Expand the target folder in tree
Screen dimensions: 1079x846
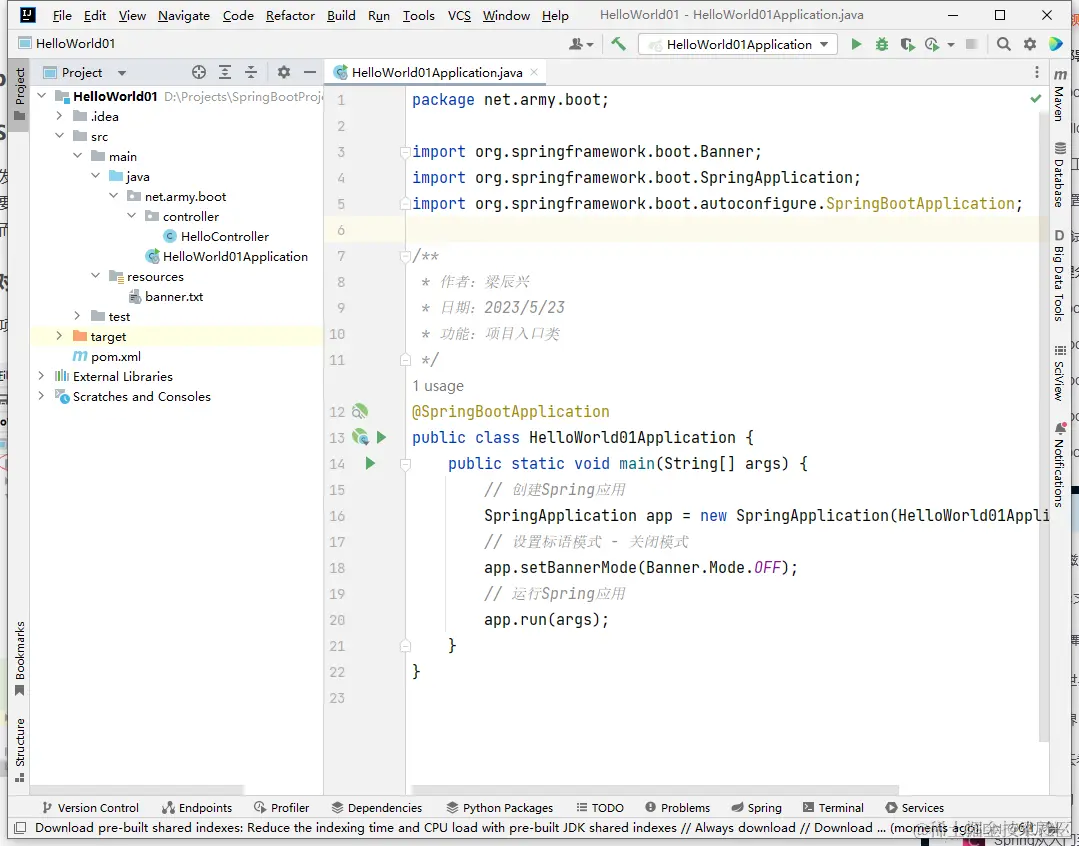click(x=59, y=336)
